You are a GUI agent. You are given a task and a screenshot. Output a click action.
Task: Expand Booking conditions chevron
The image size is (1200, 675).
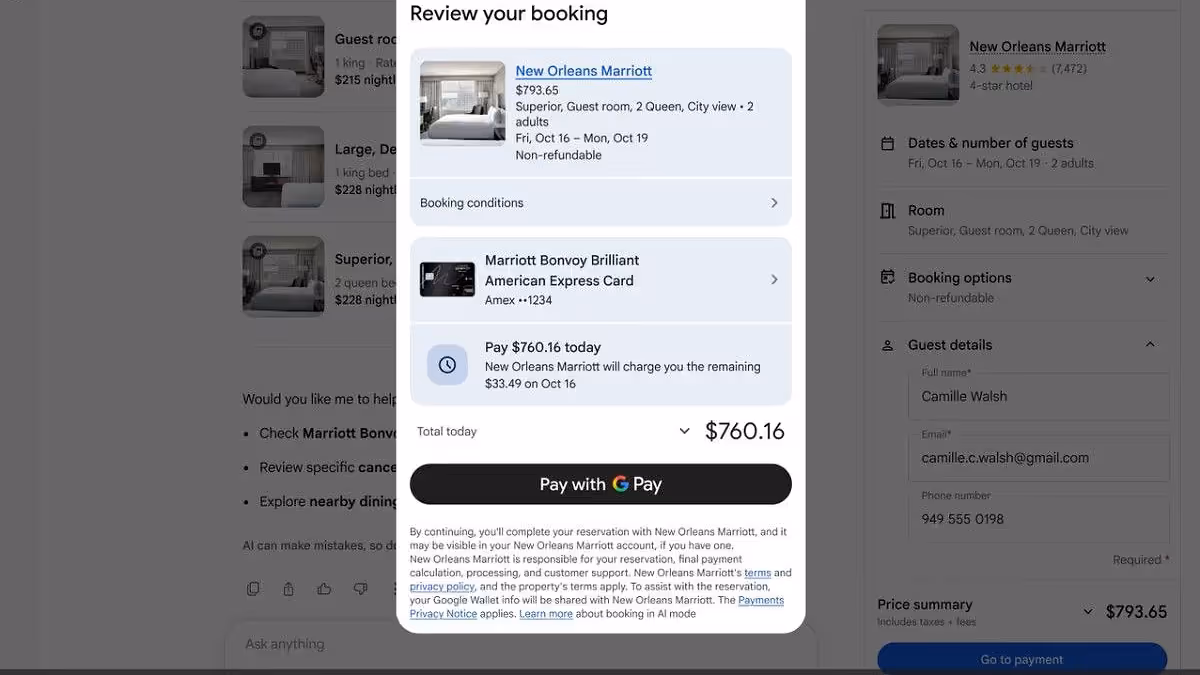coord(774,203)
